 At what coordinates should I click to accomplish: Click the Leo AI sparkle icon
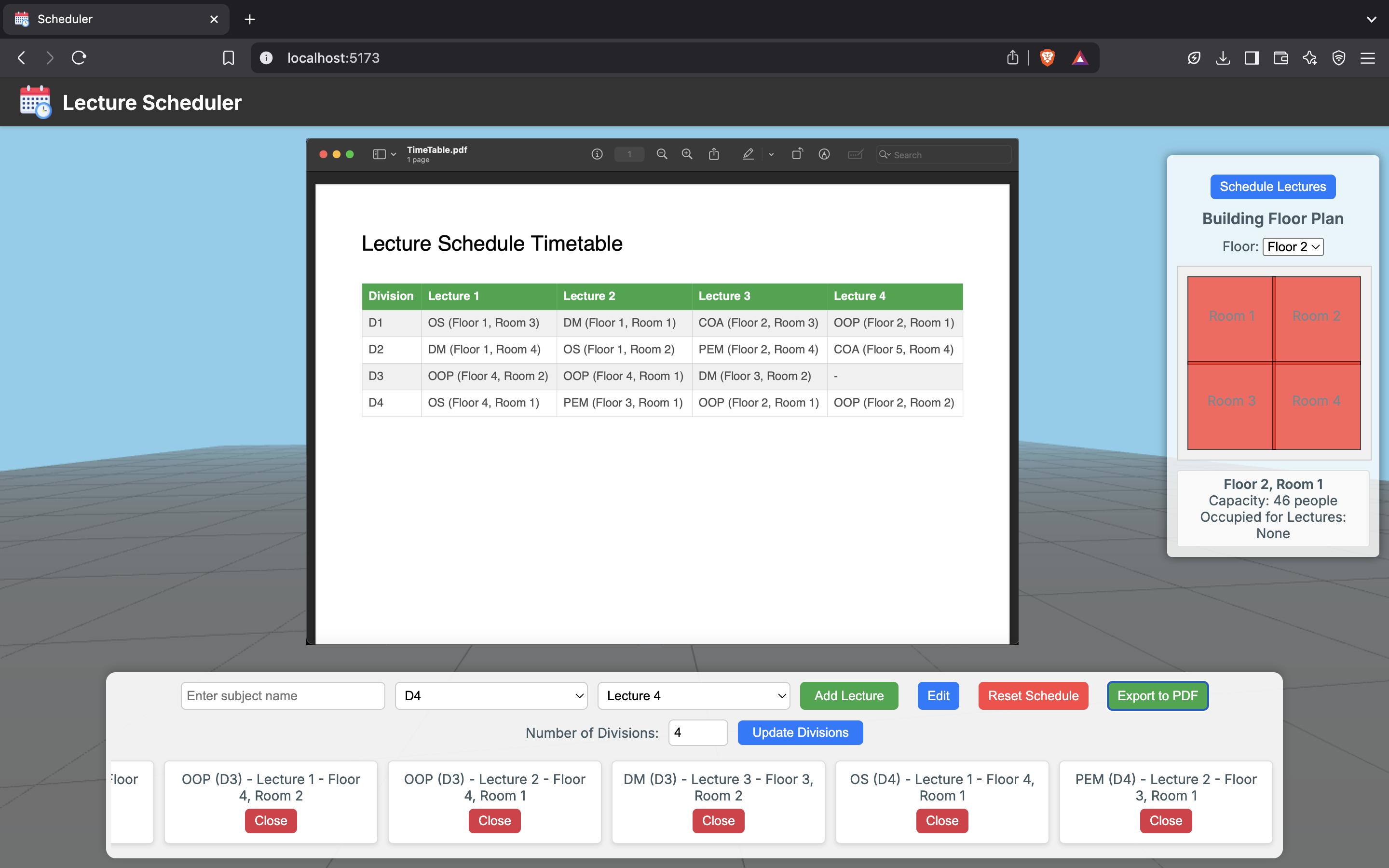(x=1310, y=58)
